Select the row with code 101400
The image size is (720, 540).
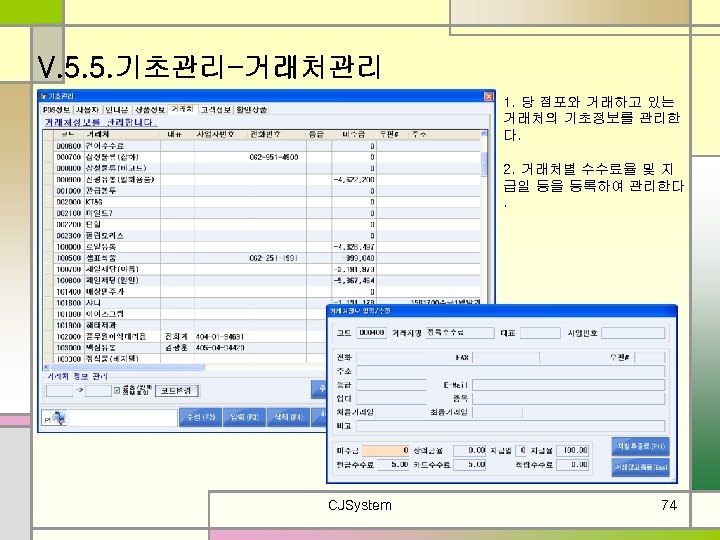(262, 292)
